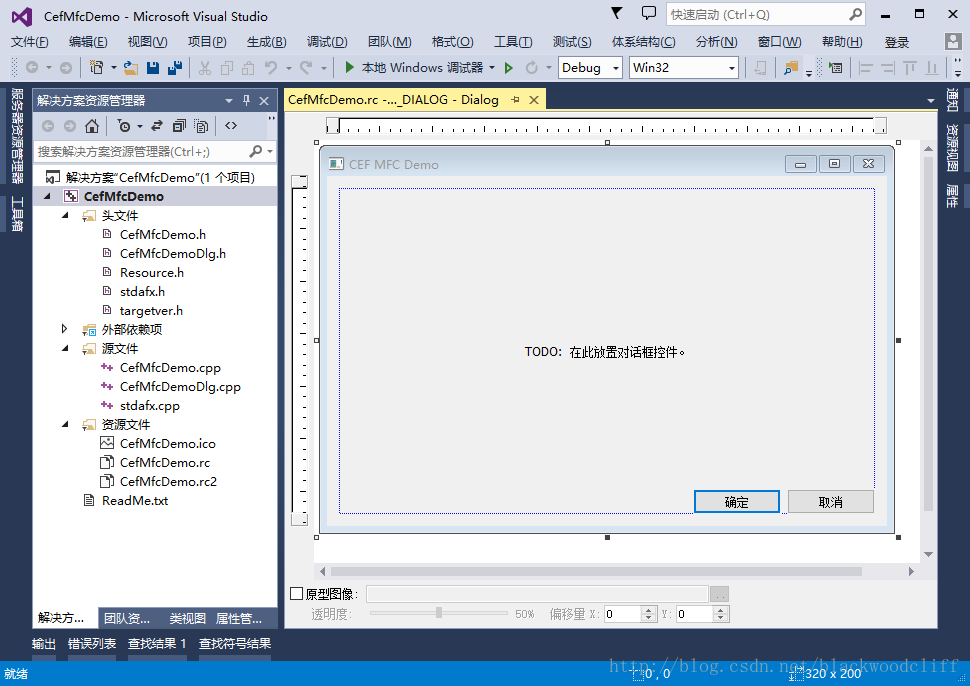Open the Win32 platform dropdown
This screenshot has height=686, width=970.
732,68
